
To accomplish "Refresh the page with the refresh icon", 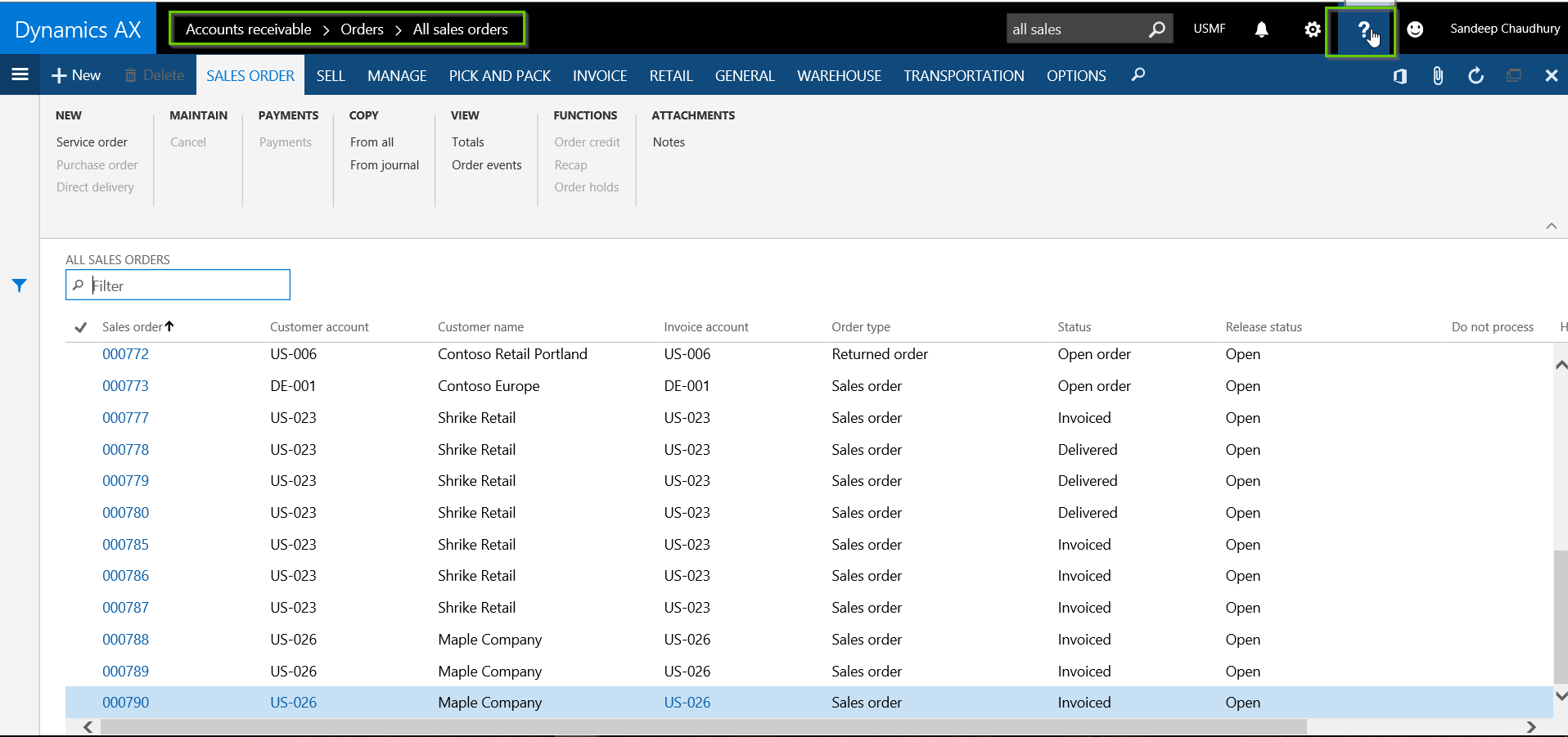I will click(1476, 76).
